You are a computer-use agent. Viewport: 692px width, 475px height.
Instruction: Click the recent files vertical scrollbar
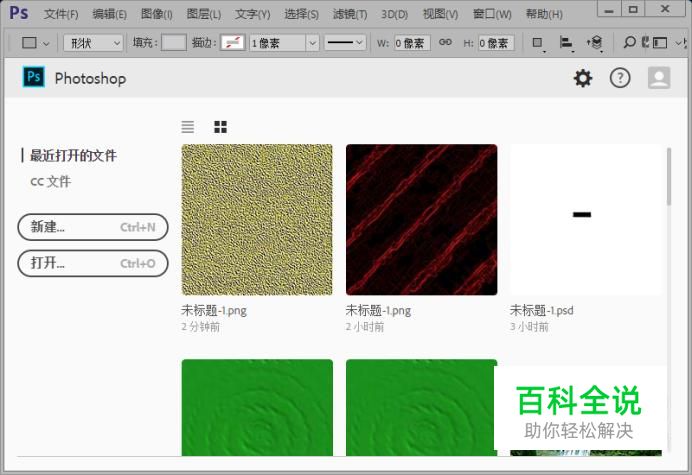point(669,177)
